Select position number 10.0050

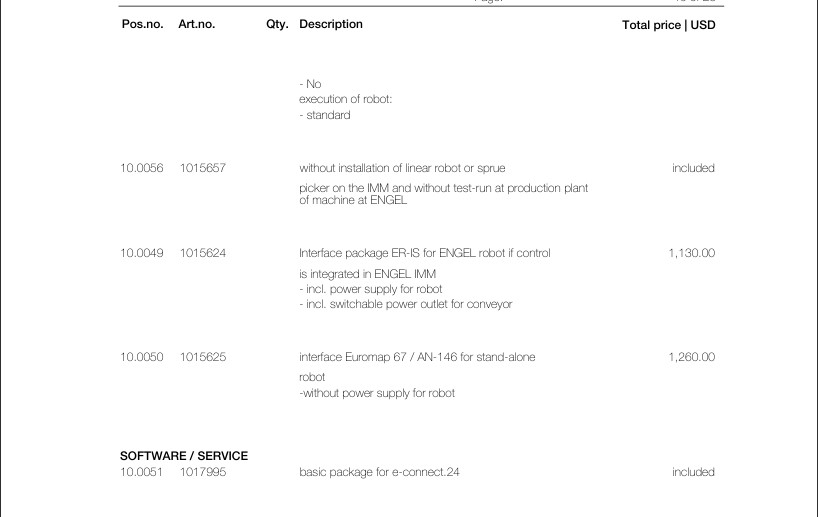tap(142, 357)
